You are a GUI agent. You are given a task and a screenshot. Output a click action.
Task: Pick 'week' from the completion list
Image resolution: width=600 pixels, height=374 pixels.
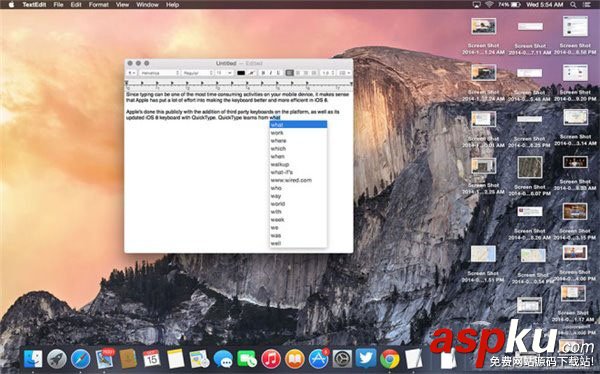[298, 220]
